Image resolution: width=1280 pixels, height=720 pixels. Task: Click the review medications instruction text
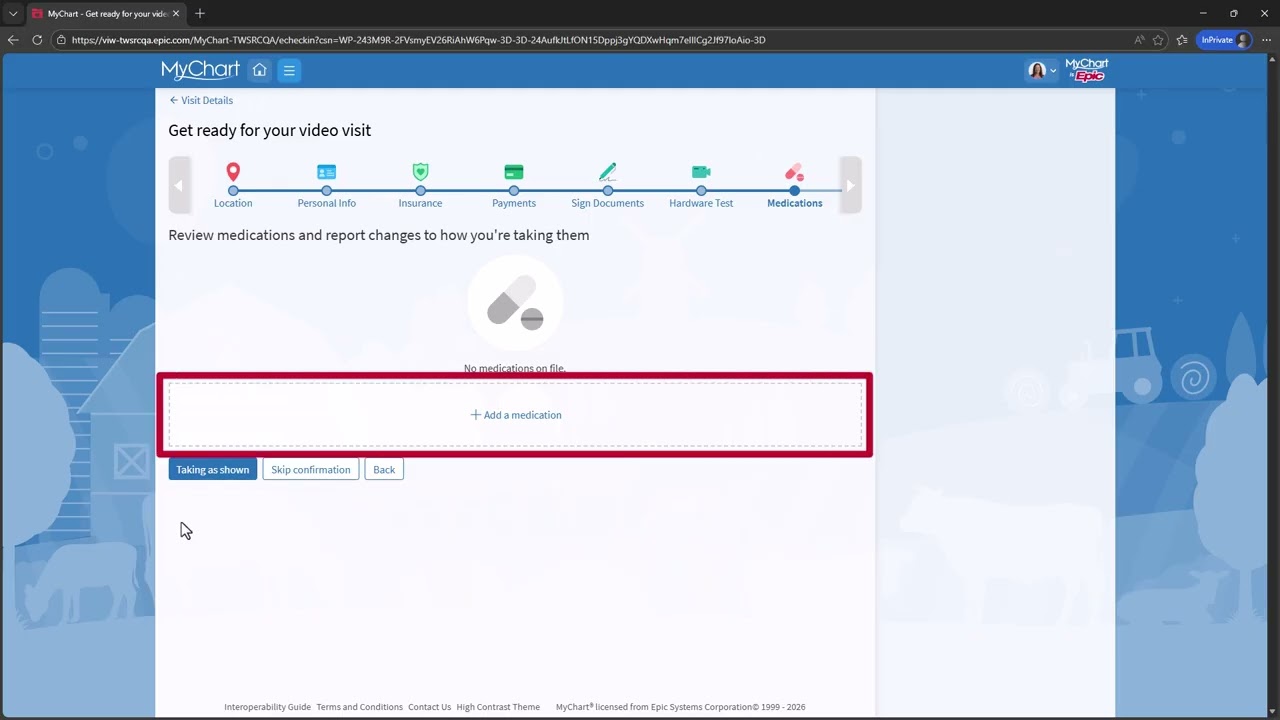coord(379,235)
